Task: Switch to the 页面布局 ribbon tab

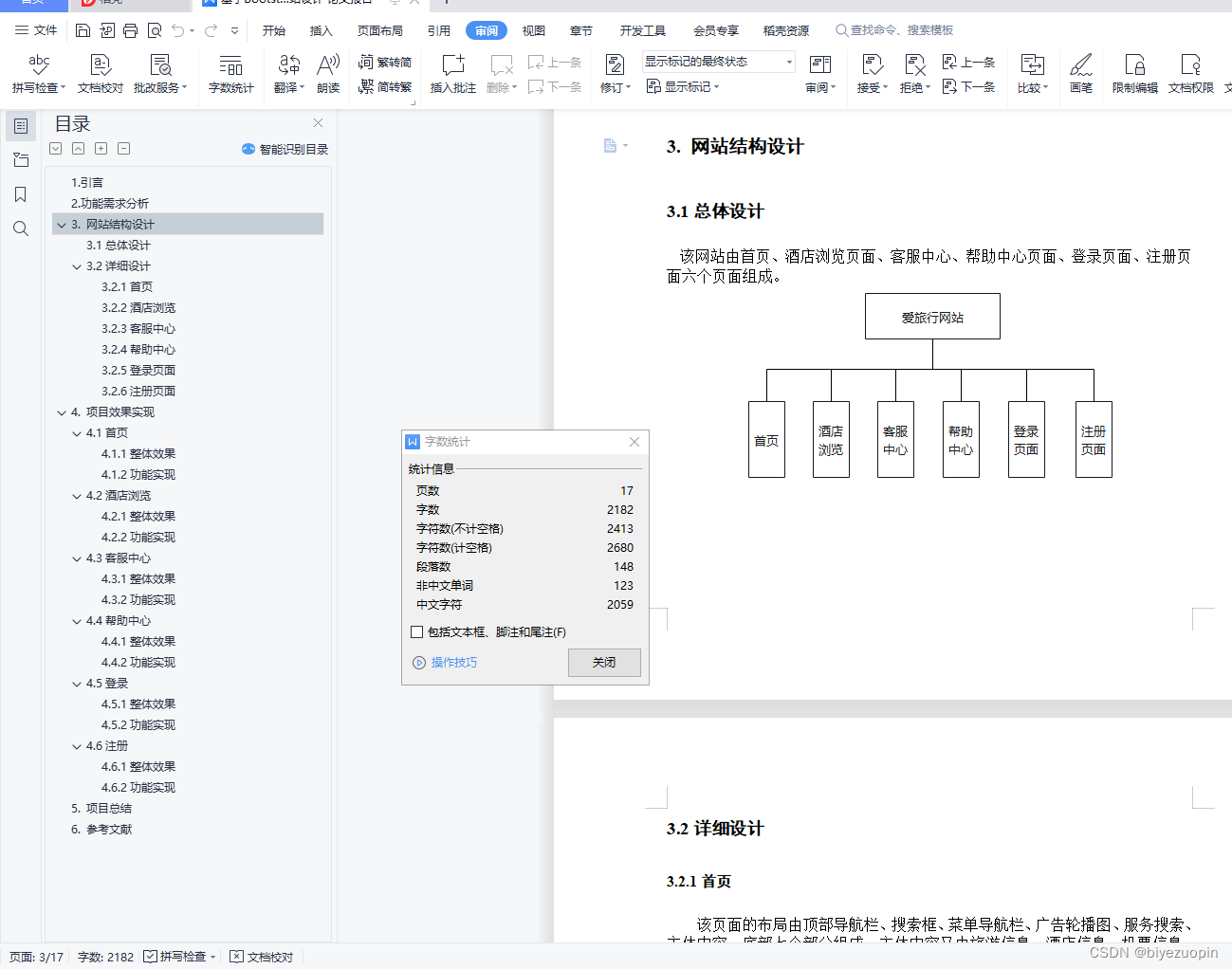Action: point(380,30)
